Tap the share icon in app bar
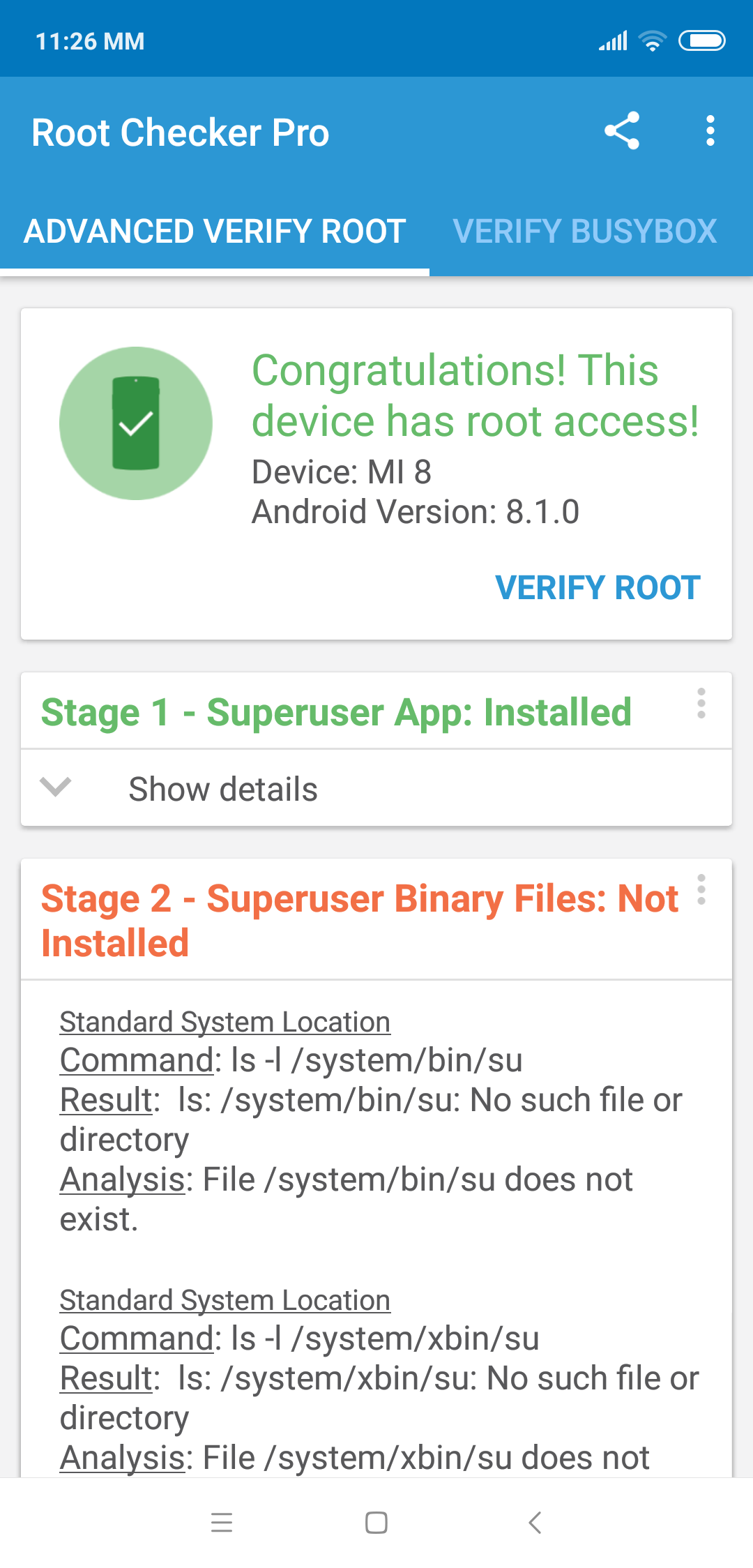This screenshot has width=753, height=1568. (622, 130)
